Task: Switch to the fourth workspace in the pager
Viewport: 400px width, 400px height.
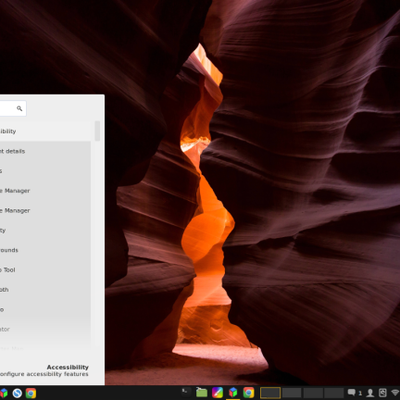Action: [x=334, y=393]
